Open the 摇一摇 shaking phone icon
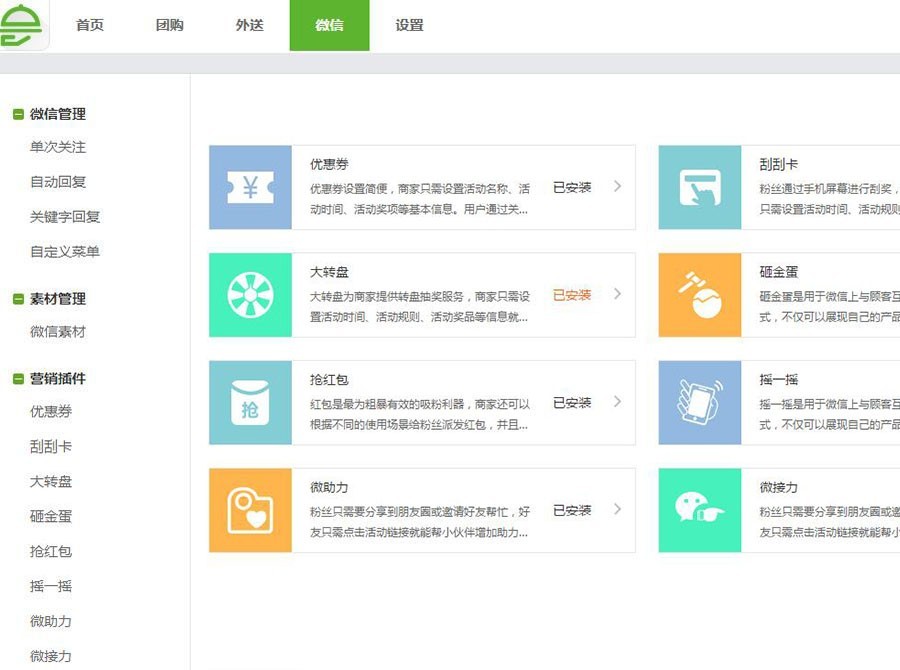The width and height of the screenshot is (900, 670). (700, 402)
